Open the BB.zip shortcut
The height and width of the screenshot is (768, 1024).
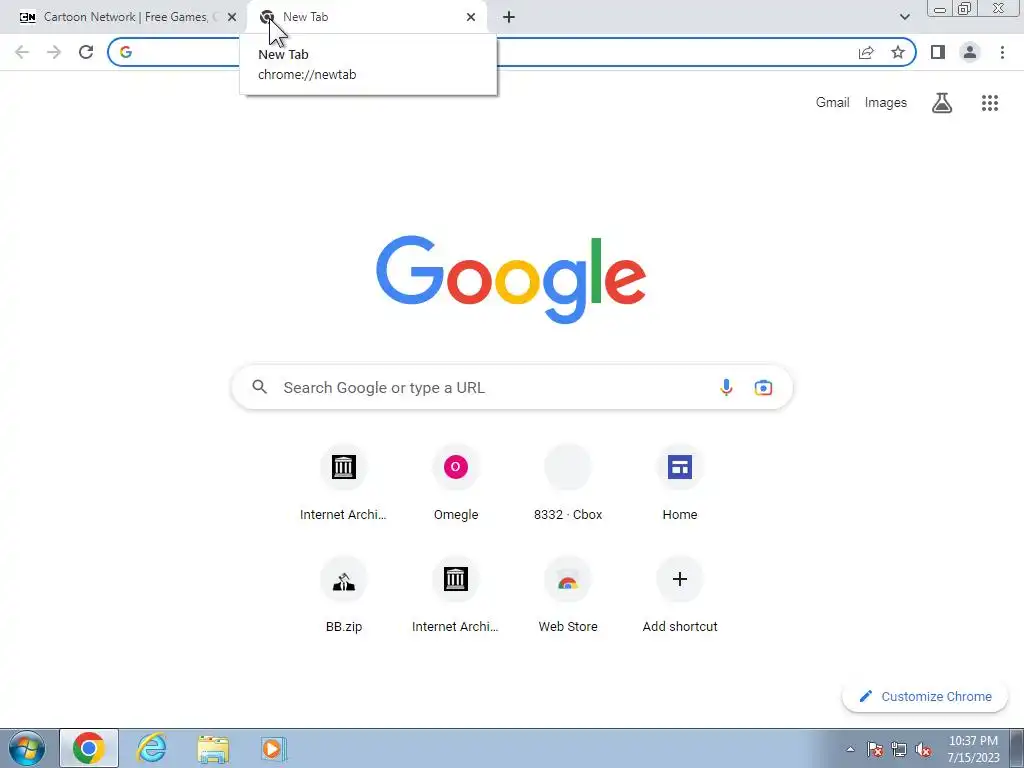pos(344,596)
